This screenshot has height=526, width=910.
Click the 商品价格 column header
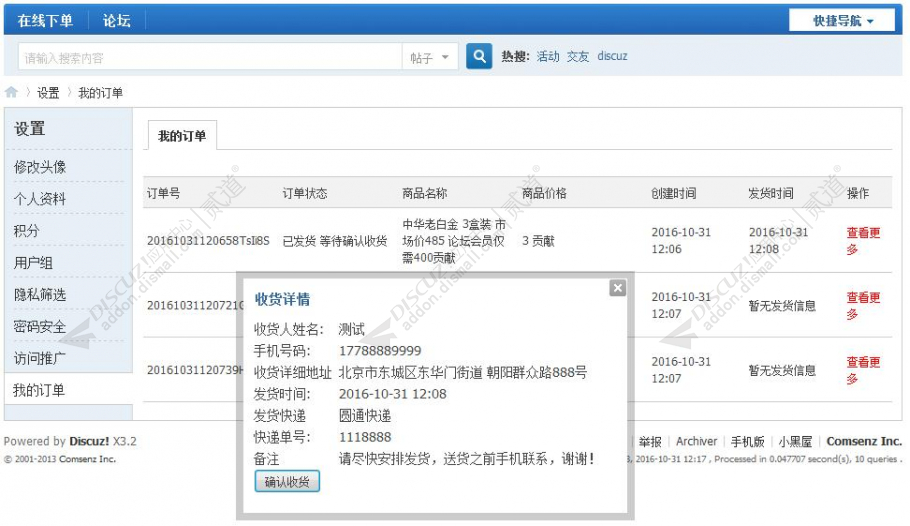[544, 193]
